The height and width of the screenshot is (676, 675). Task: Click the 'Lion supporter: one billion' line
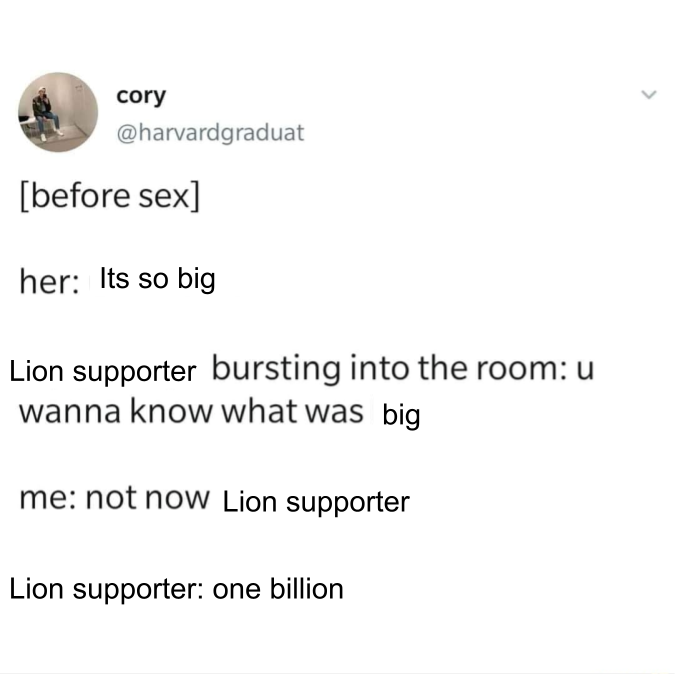click(x=177, y=589)
